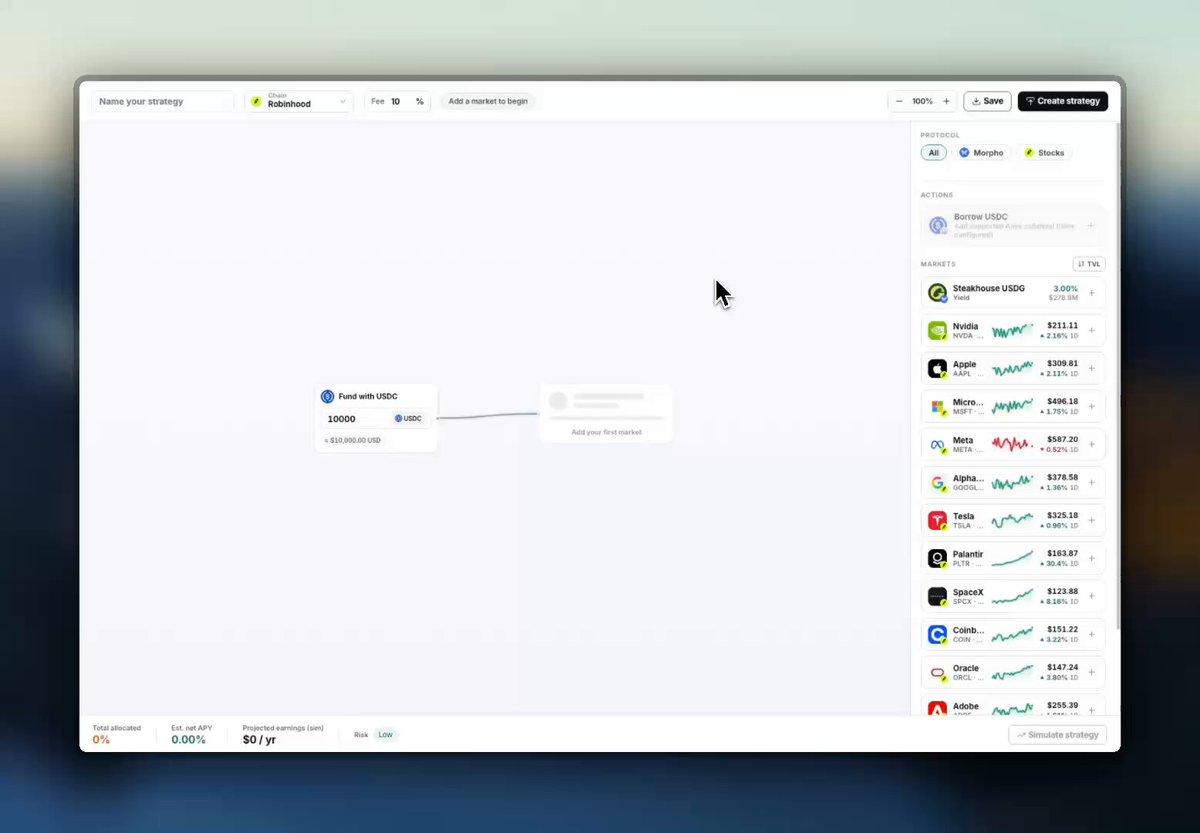Open the USDC token selector on the Fund node
The width and height of the screenshot is (1200, 833).
[408, 419]
